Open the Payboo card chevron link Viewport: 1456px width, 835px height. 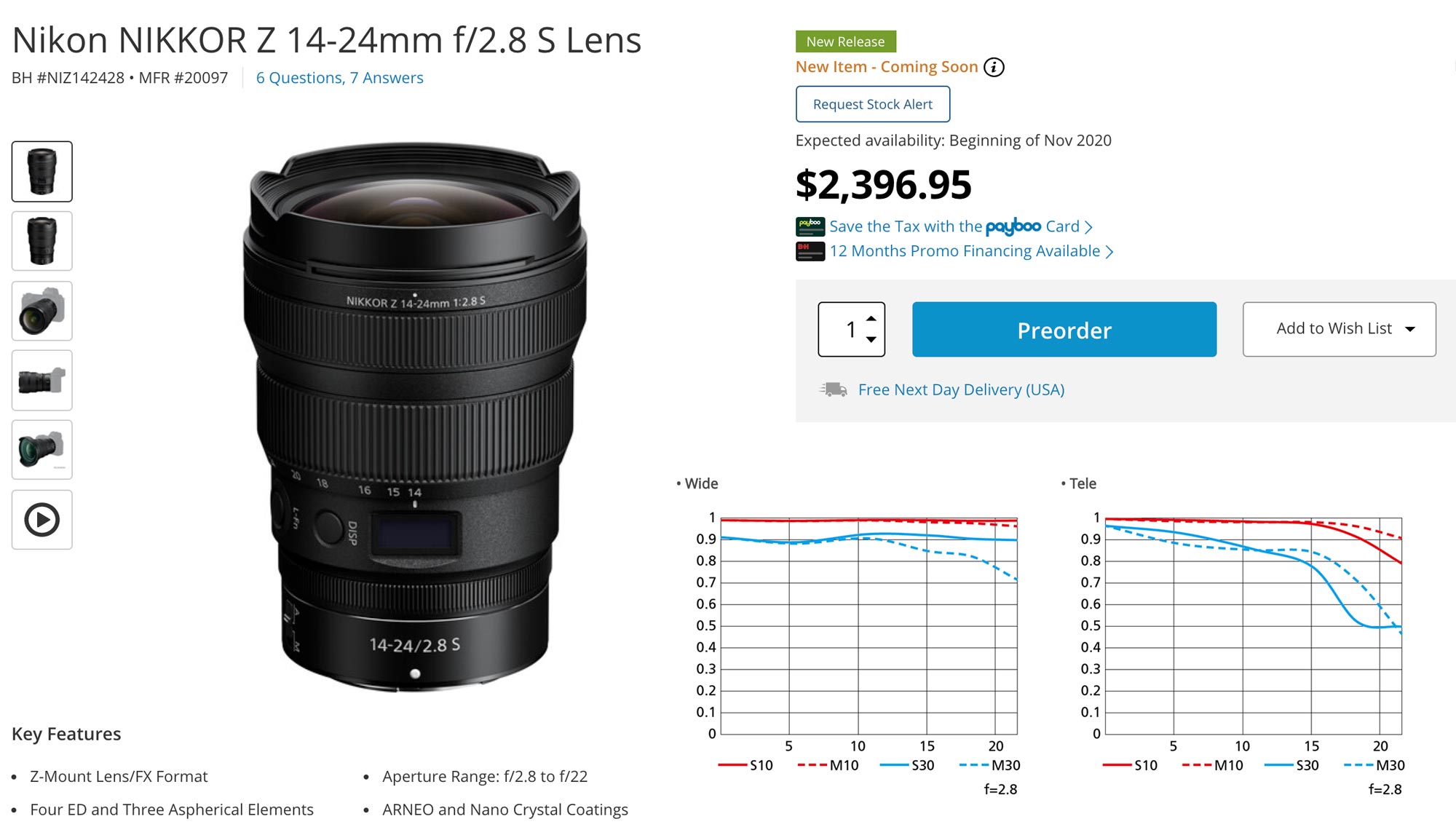(1088, 227)
